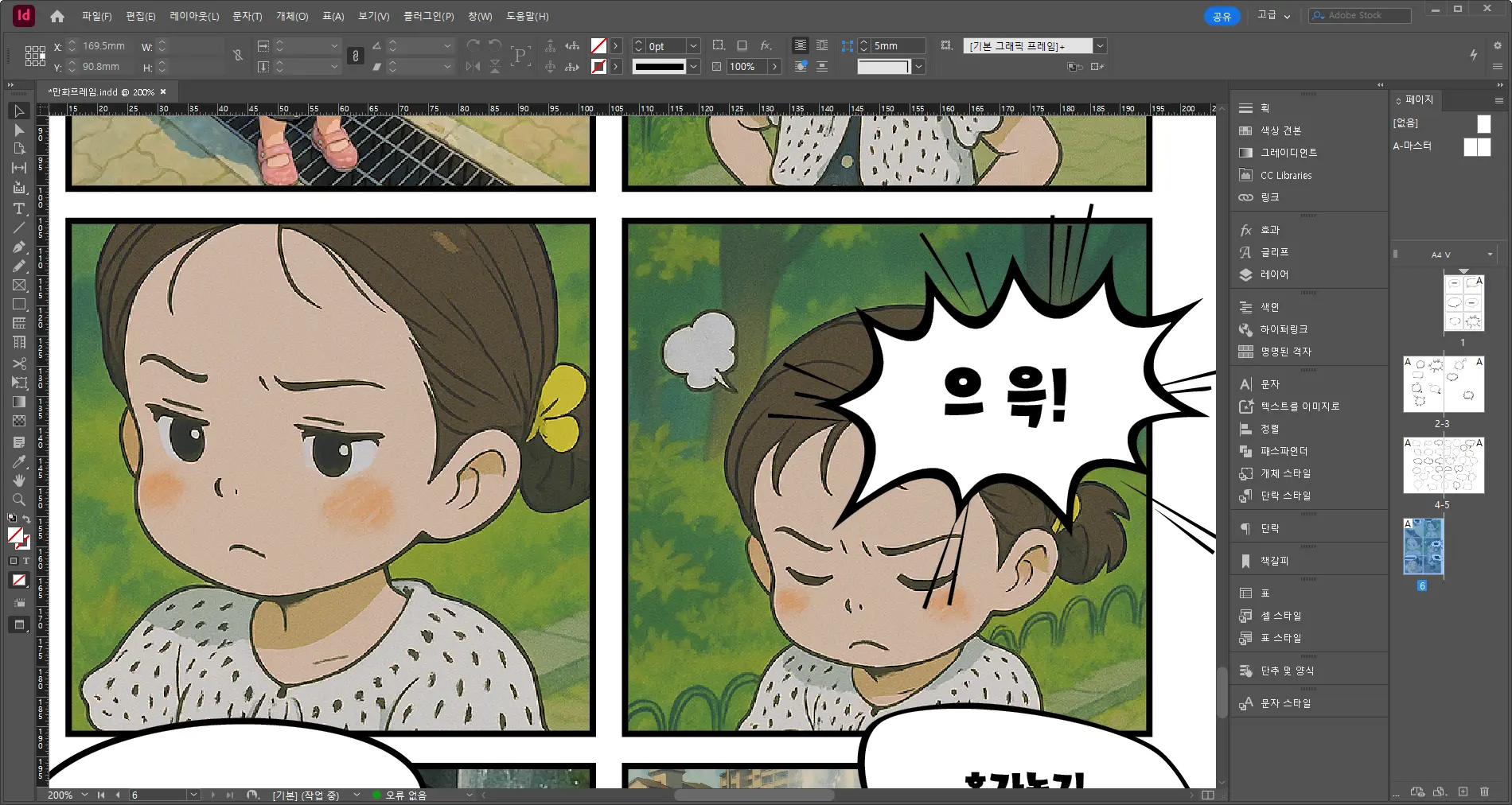Choose the Selection tool arrow

coord(19,111)
